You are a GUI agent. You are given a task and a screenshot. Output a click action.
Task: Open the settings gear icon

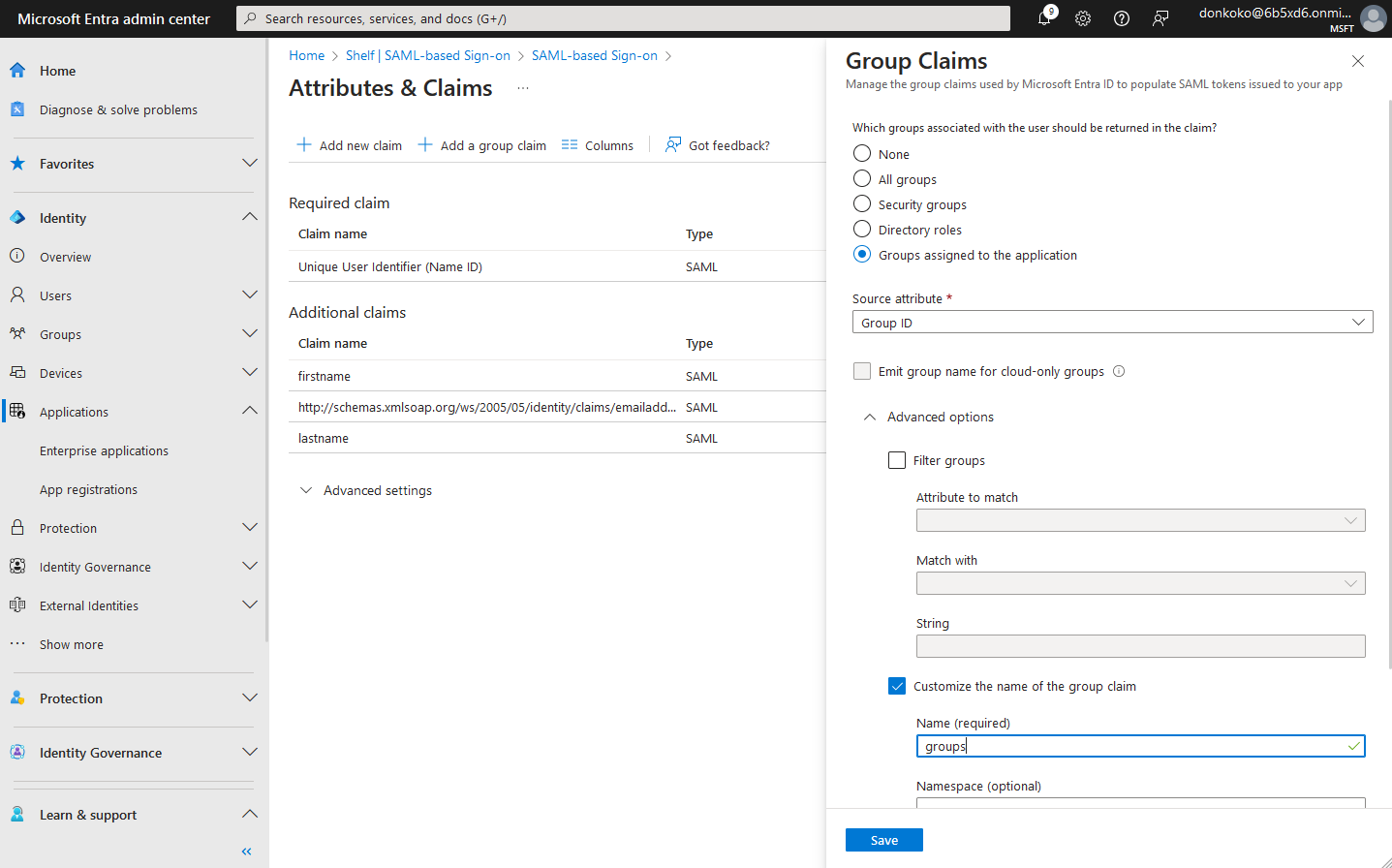[1083, 18]
